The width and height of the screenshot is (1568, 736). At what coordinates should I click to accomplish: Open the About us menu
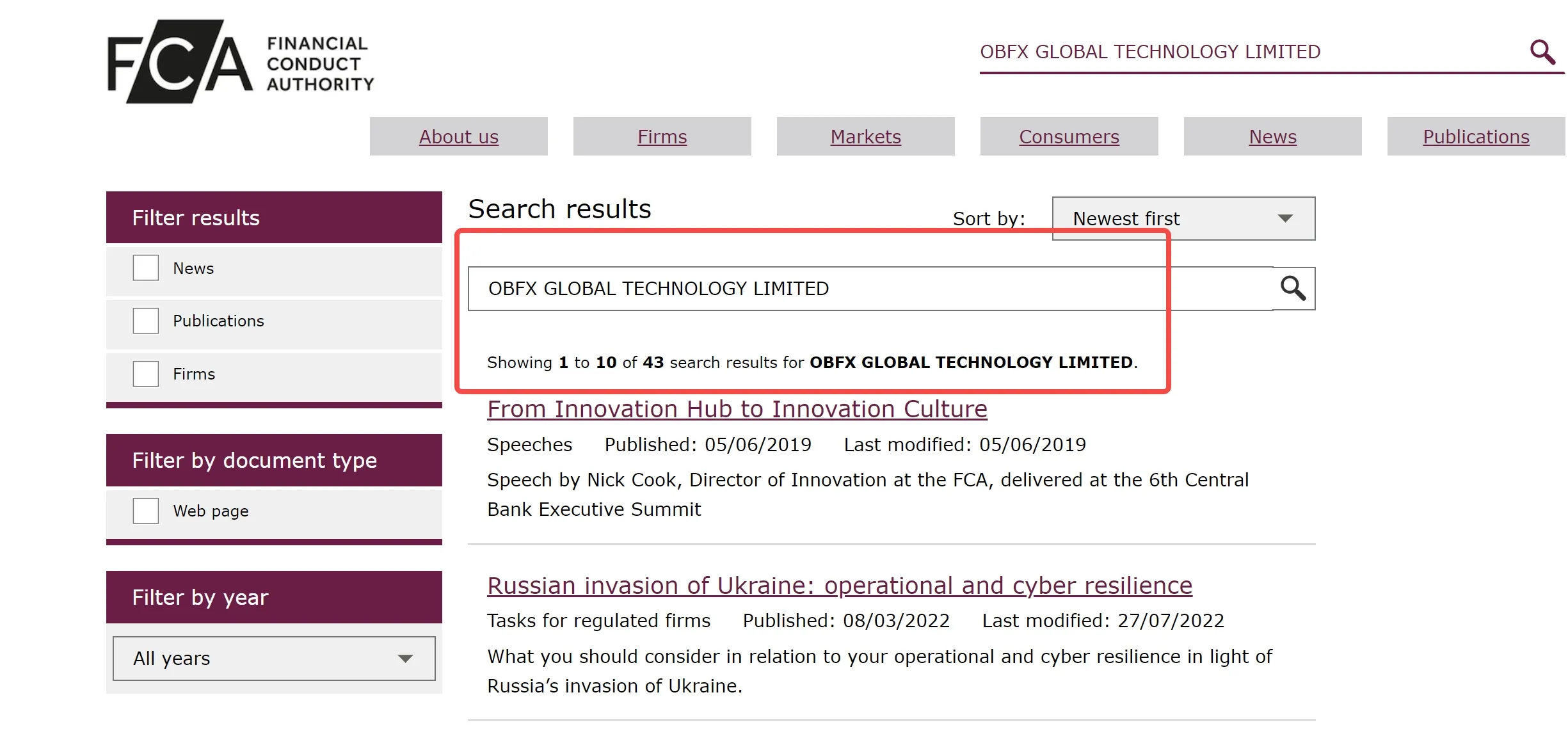pyautogui.click(x=459, y=136)
